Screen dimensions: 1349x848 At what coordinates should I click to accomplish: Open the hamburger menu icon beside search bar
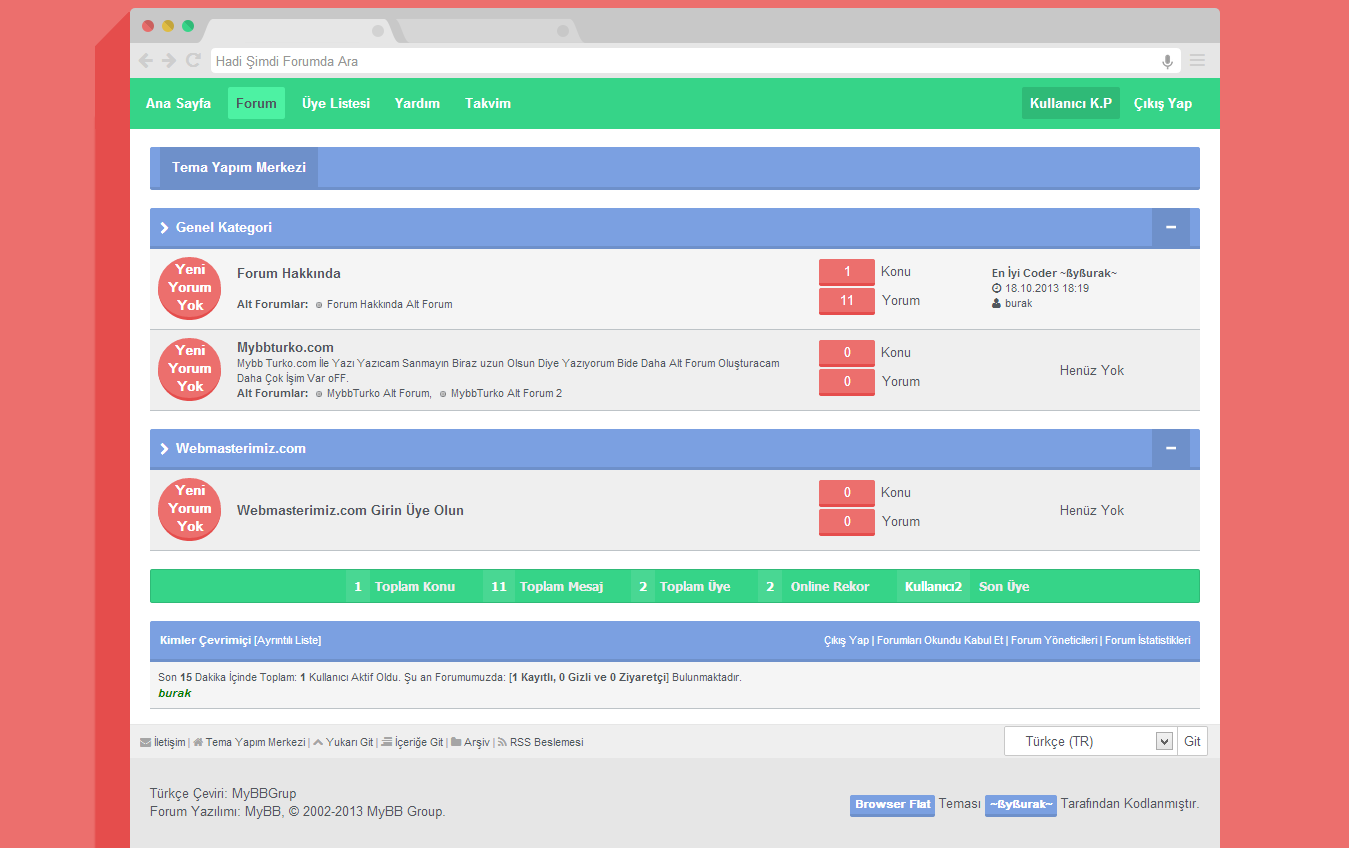1197,61
